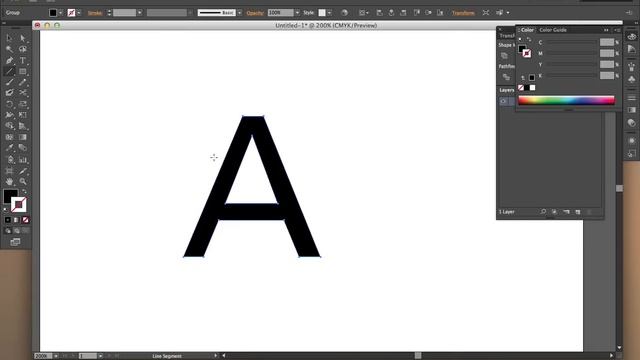Click Change Screen Mode icon in toolbox
This screenshot has width=640, height=360.
[15, 242]
